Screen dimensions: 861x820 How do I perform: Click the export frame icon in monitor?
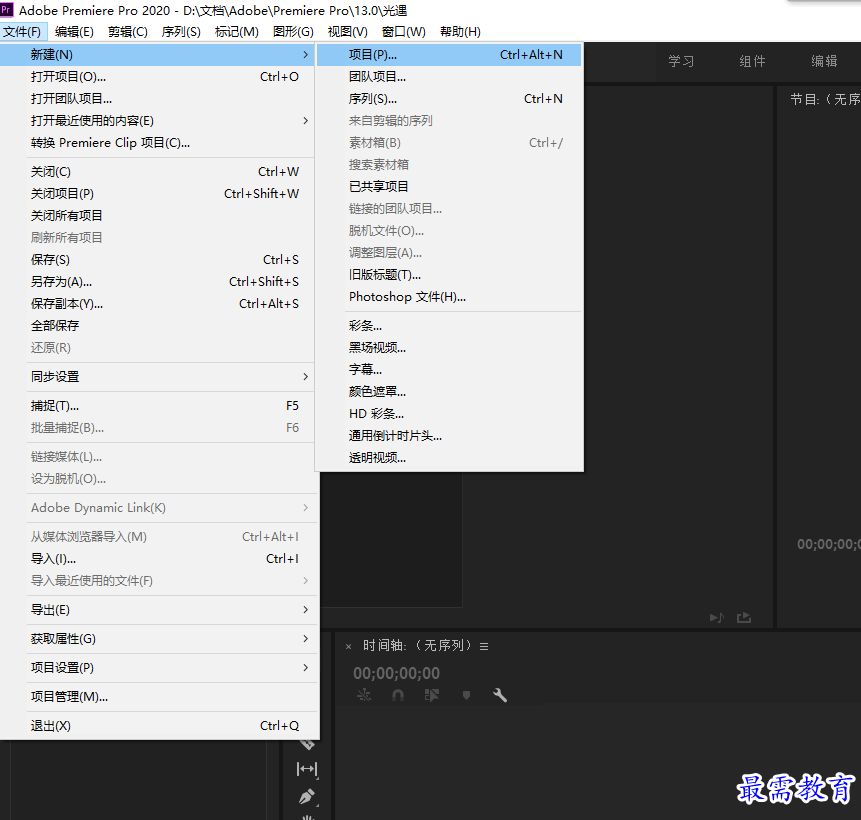tap(744, 618)
